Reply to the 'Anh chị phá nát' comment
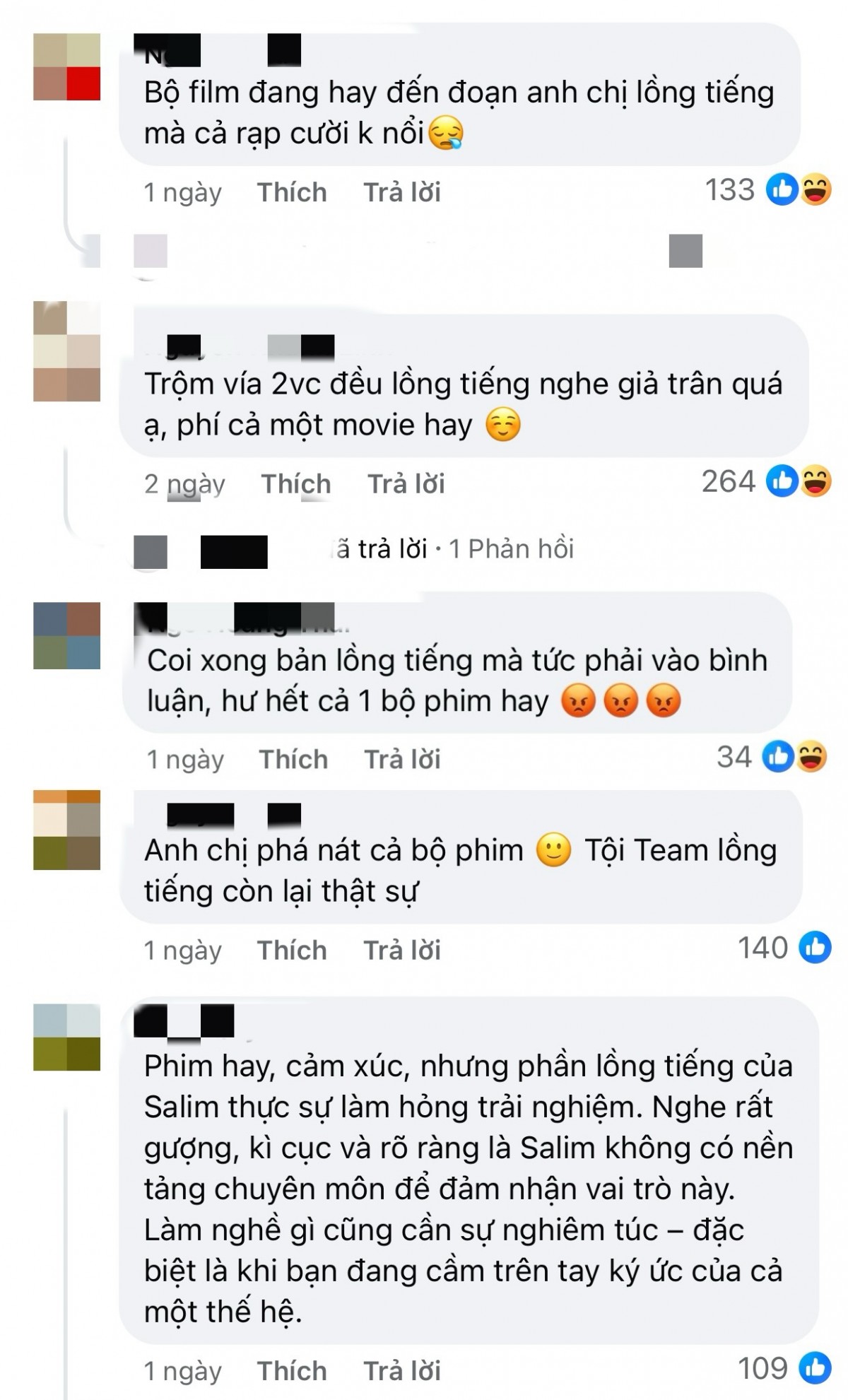 point(402,951)
